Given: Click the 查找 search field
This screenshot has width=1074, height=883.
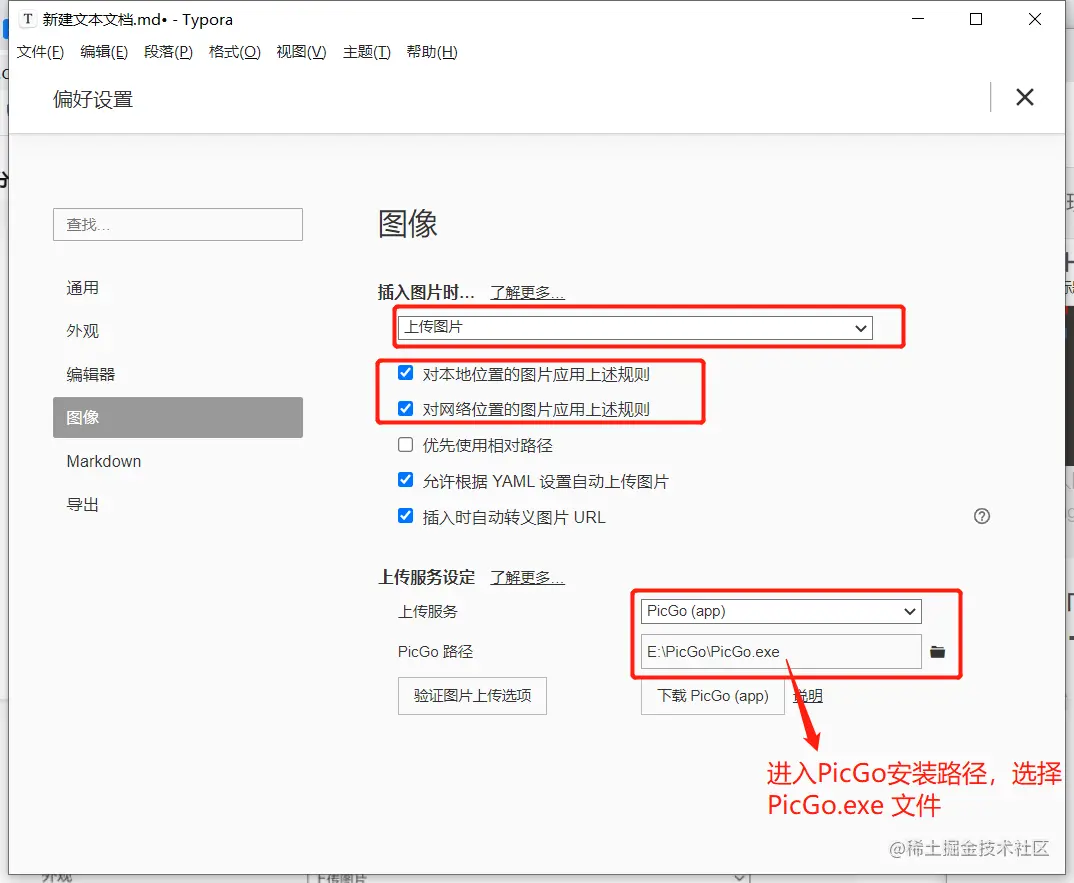Looking at the screenshot, I should pyautogui.click(x=177, y=224).
